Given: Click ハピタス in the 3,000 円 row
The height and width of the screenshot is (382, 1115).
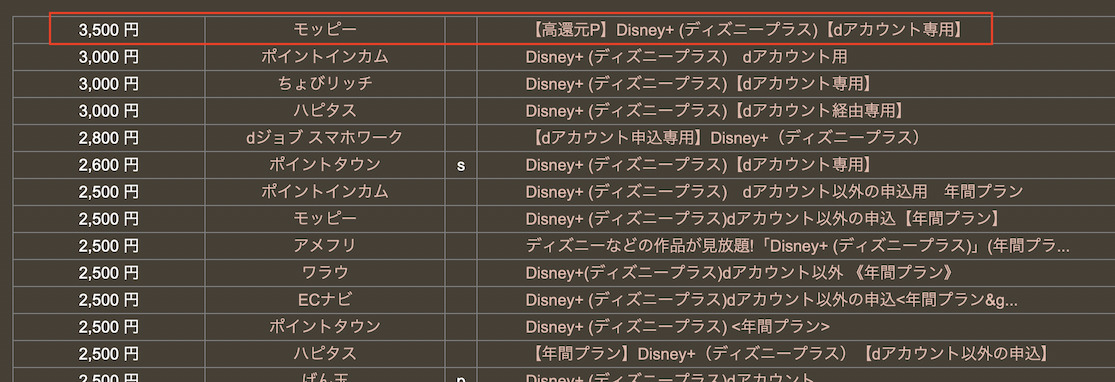Looking at the screenshot, I should click(325, 111).
